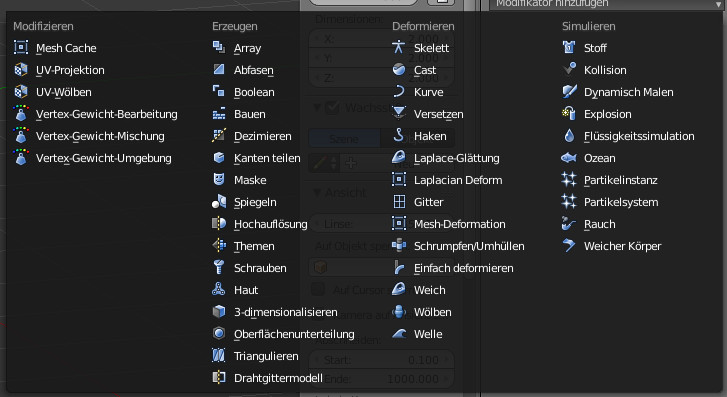Click the UV-Wölben icon
The height and width of the screenshot is (397, 727).
21,91
